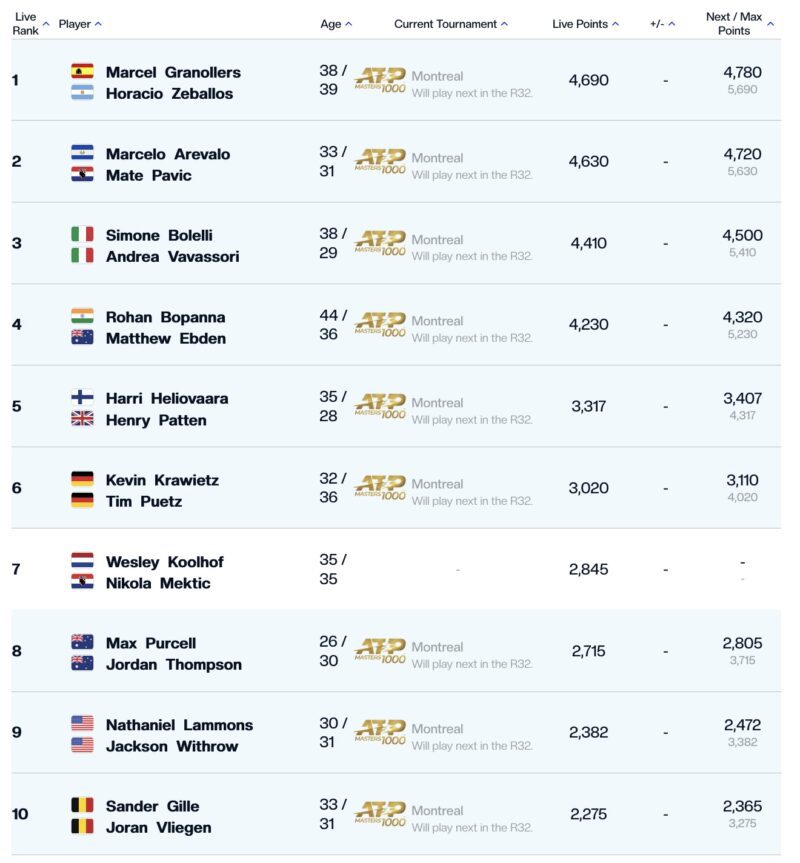Sort table by Player column
This screenshot has width=800, height=863.
click(x=80, y=24)
